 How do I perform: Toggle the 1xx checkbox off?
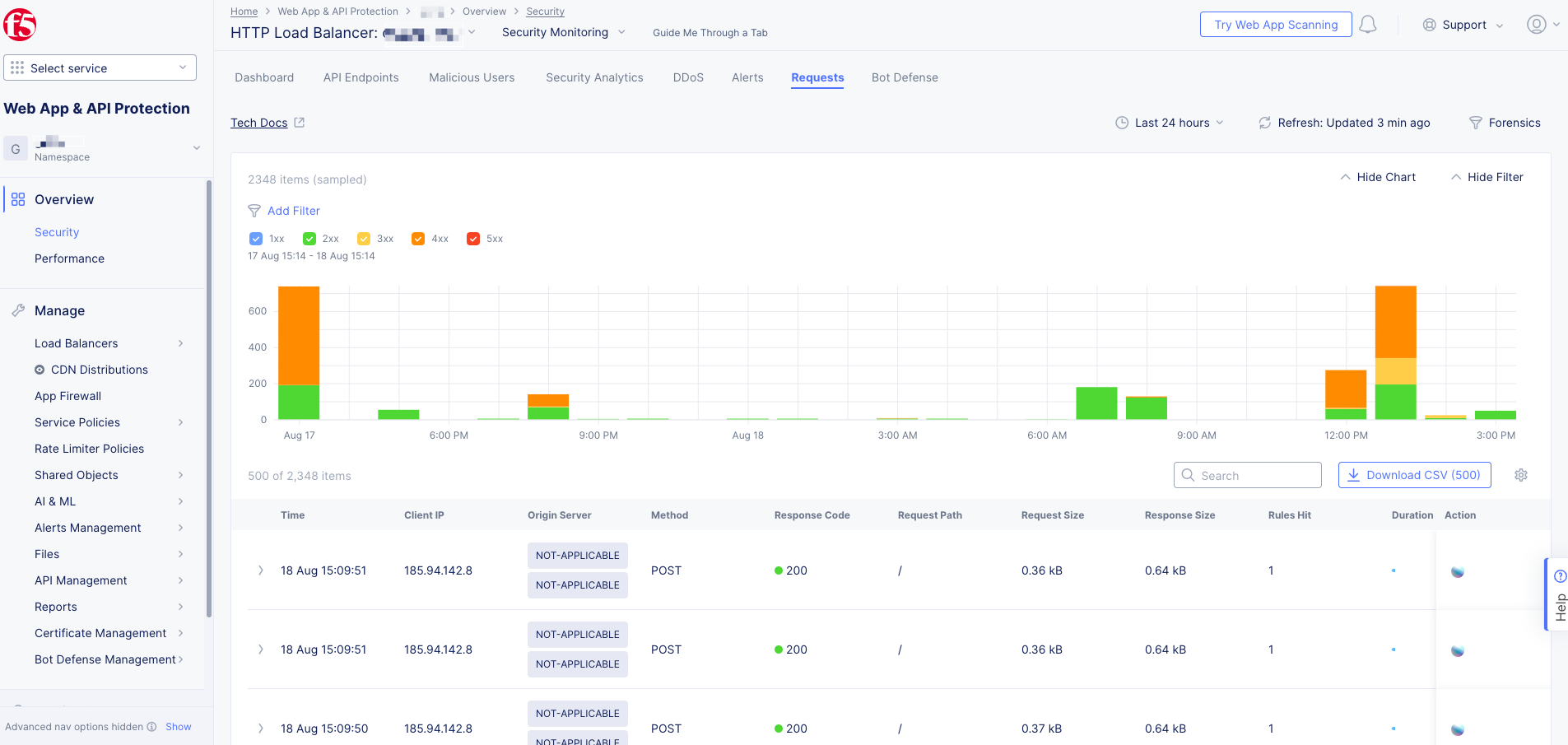pyautogui.click(x=256, y=238)
